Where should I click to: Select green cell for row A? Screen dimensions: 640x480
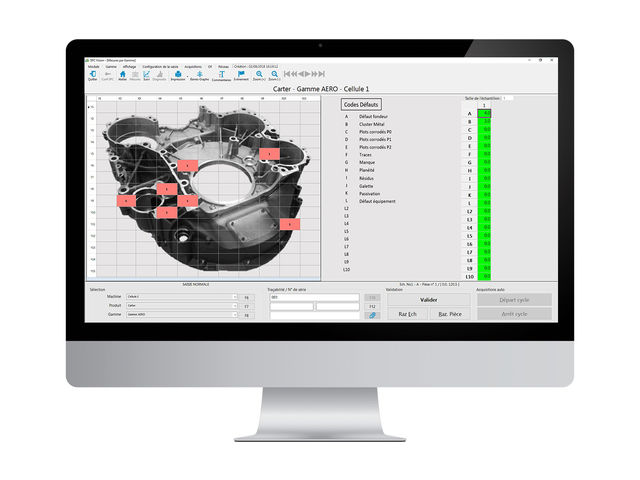tap(486, 114)
